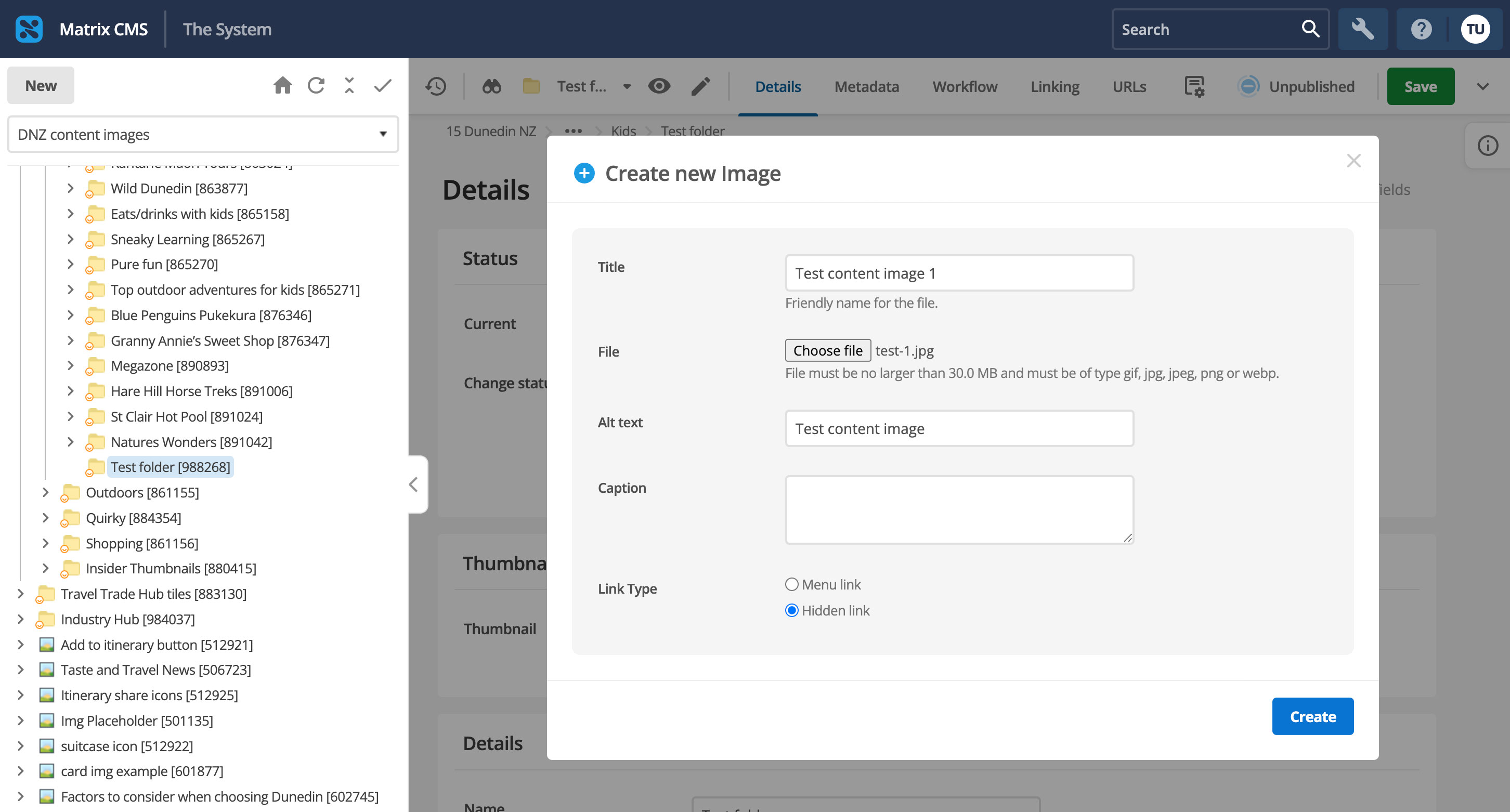The height and width of the screenshot is (812, 1510).
Task: Click the Industry Hub folder icon
Action: tap(45, 619)
